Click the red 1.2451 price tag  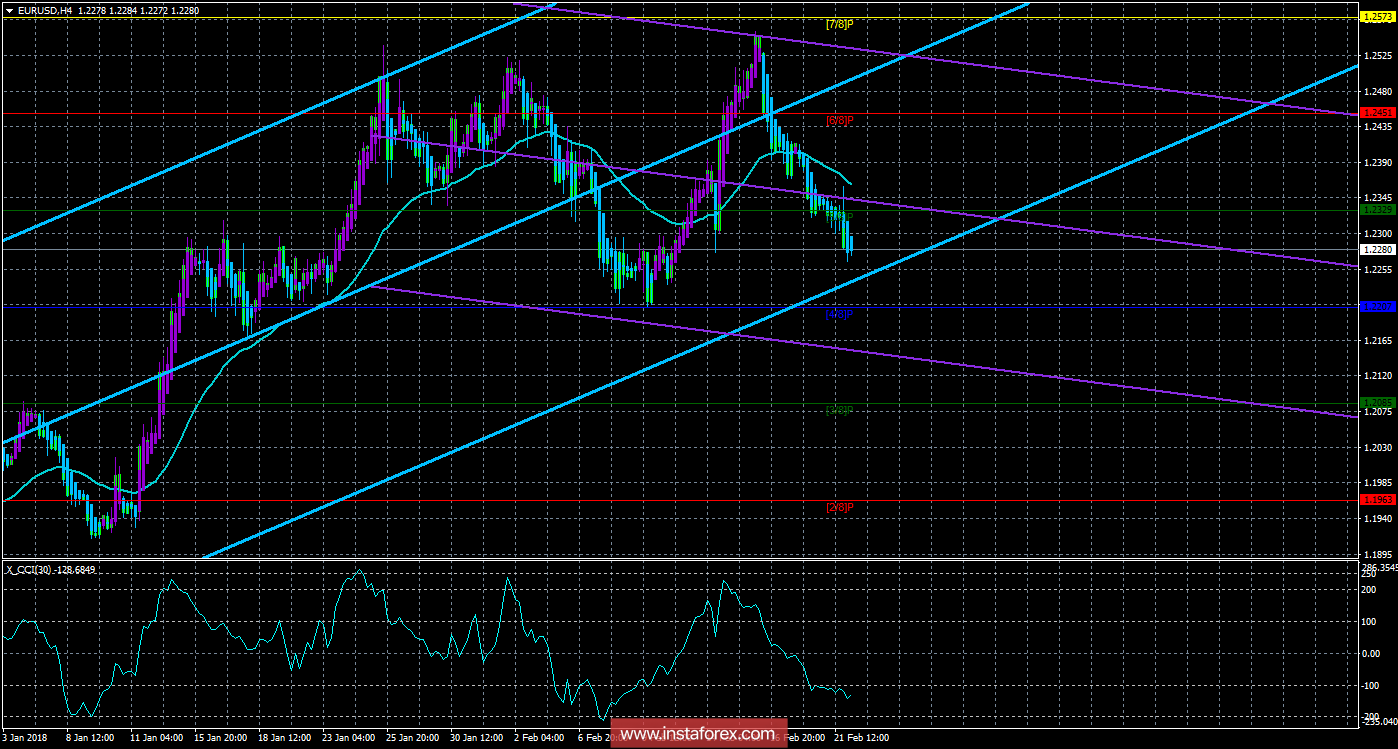[x=1377, y=114]
